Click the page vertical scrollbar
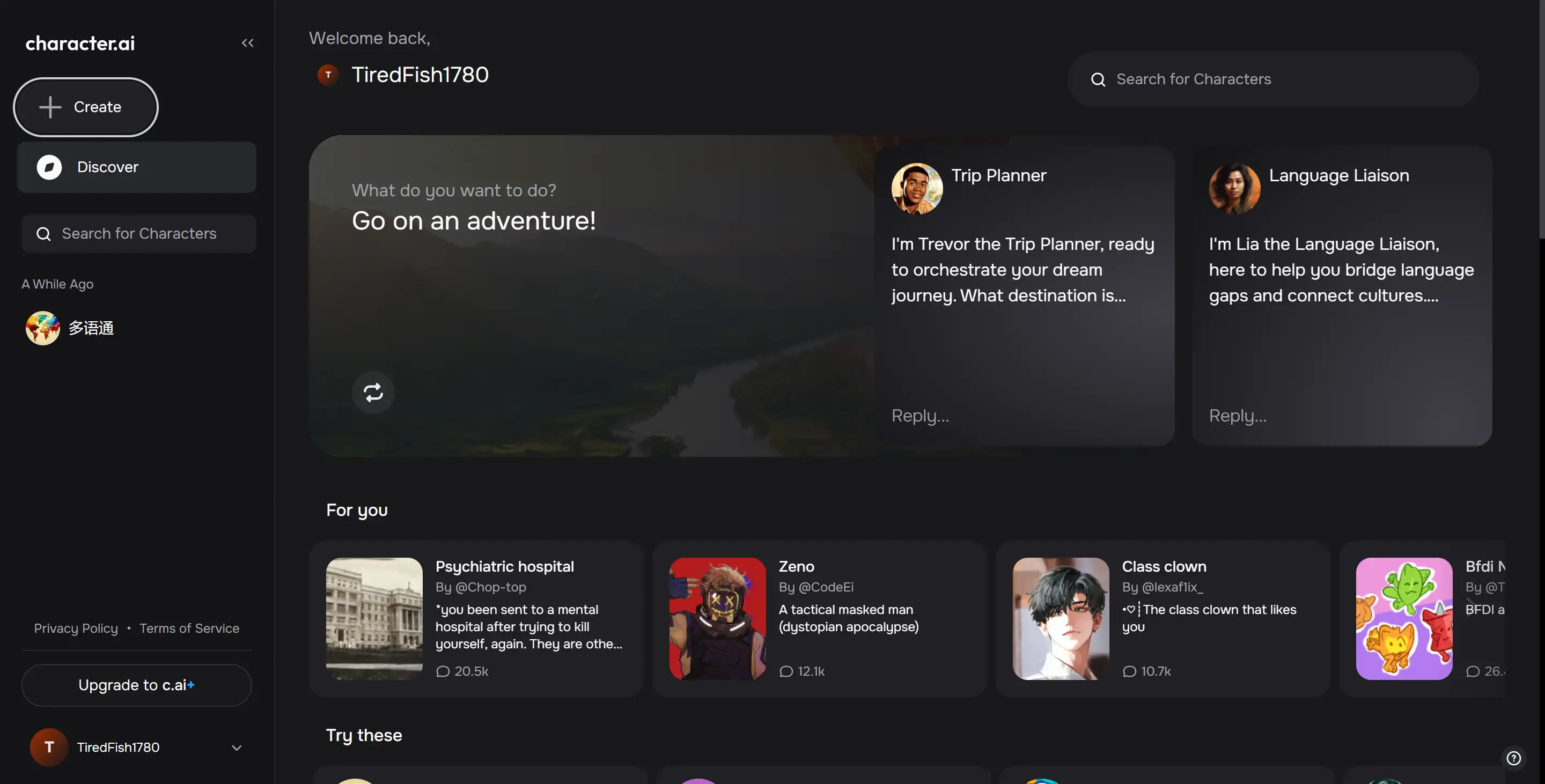Screen dimensions: 1545x784 tap(1541, 120)
